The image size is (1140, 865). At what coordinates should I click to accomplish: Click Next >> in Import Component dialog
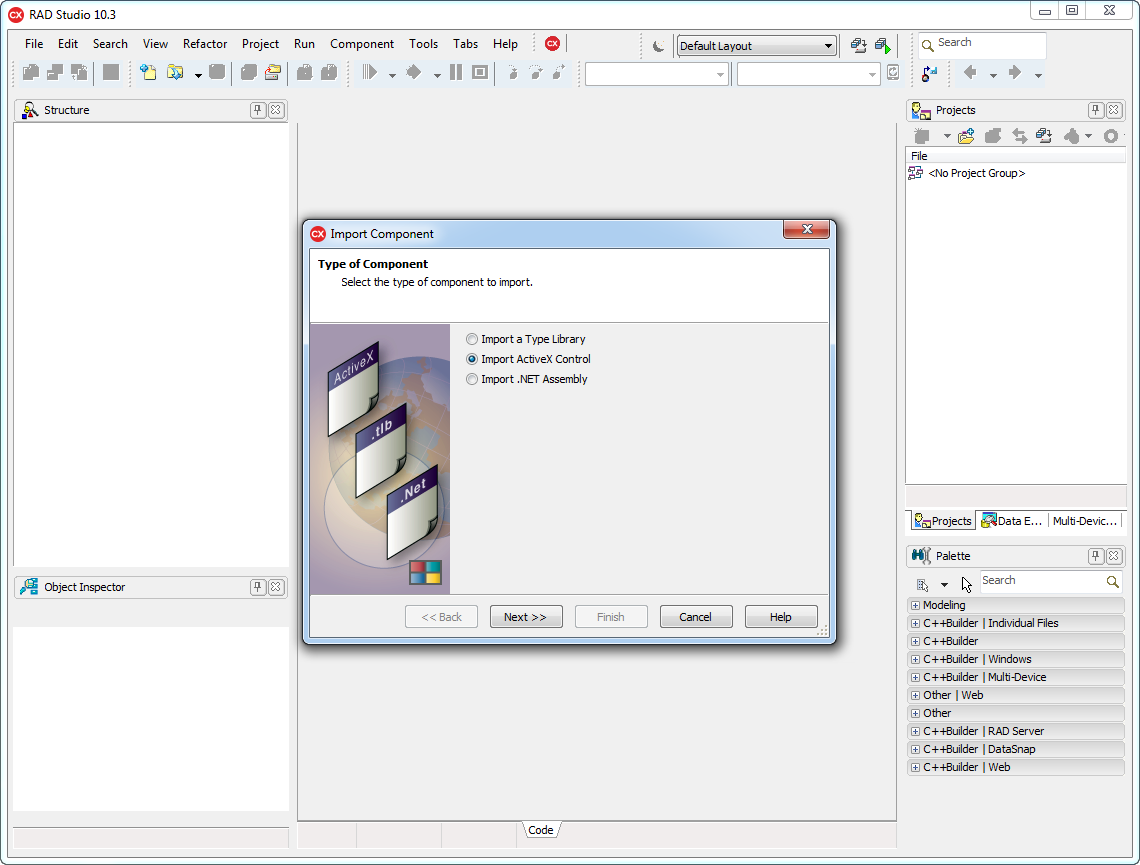pos(526,616)
